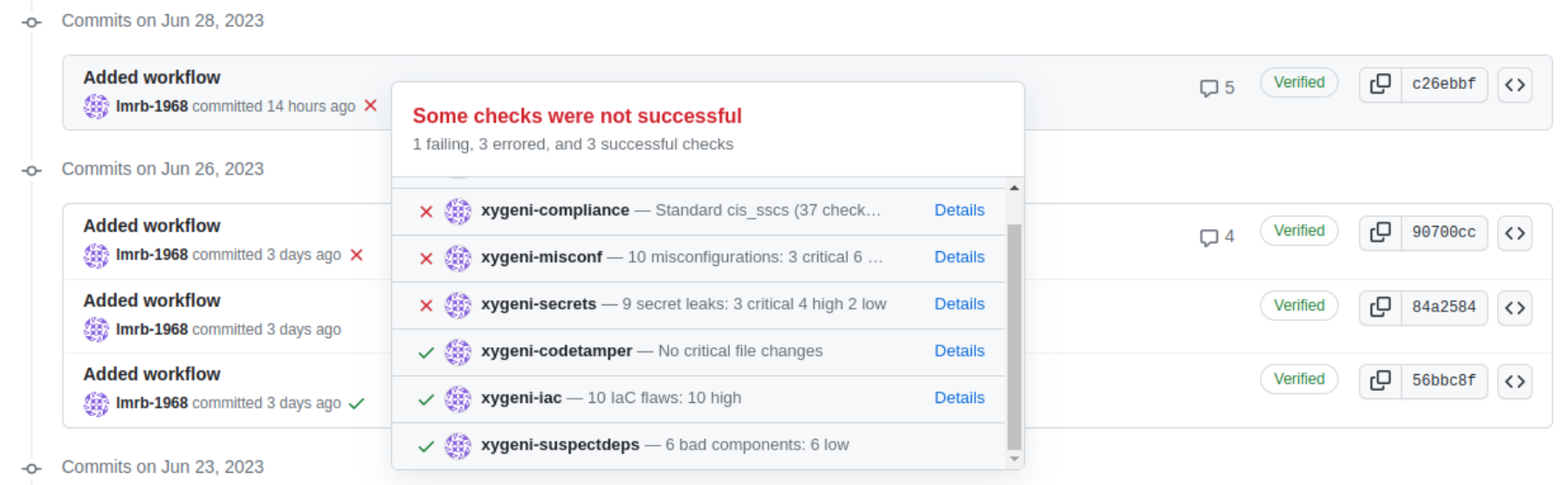
Task: Browse repository at commit 84a2584
Action: (1515, 307)
